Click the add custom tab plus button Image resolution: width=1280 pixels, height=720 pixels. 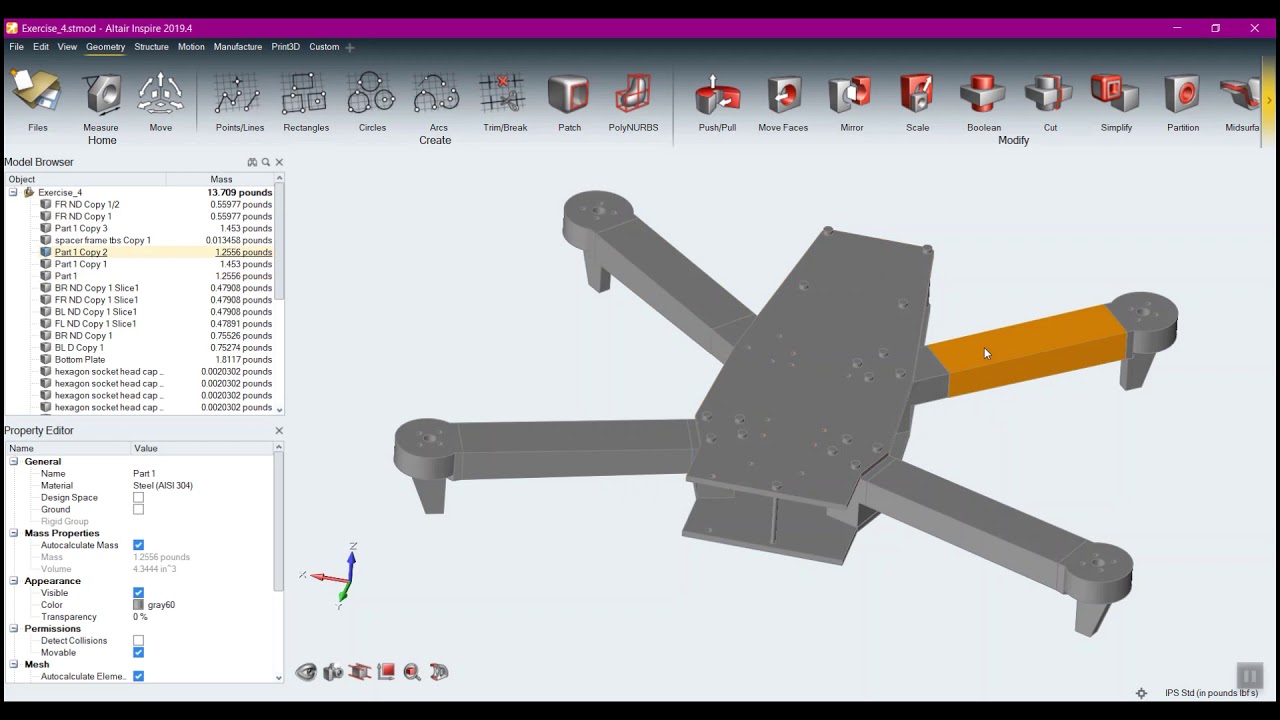(x=350, y=47)
